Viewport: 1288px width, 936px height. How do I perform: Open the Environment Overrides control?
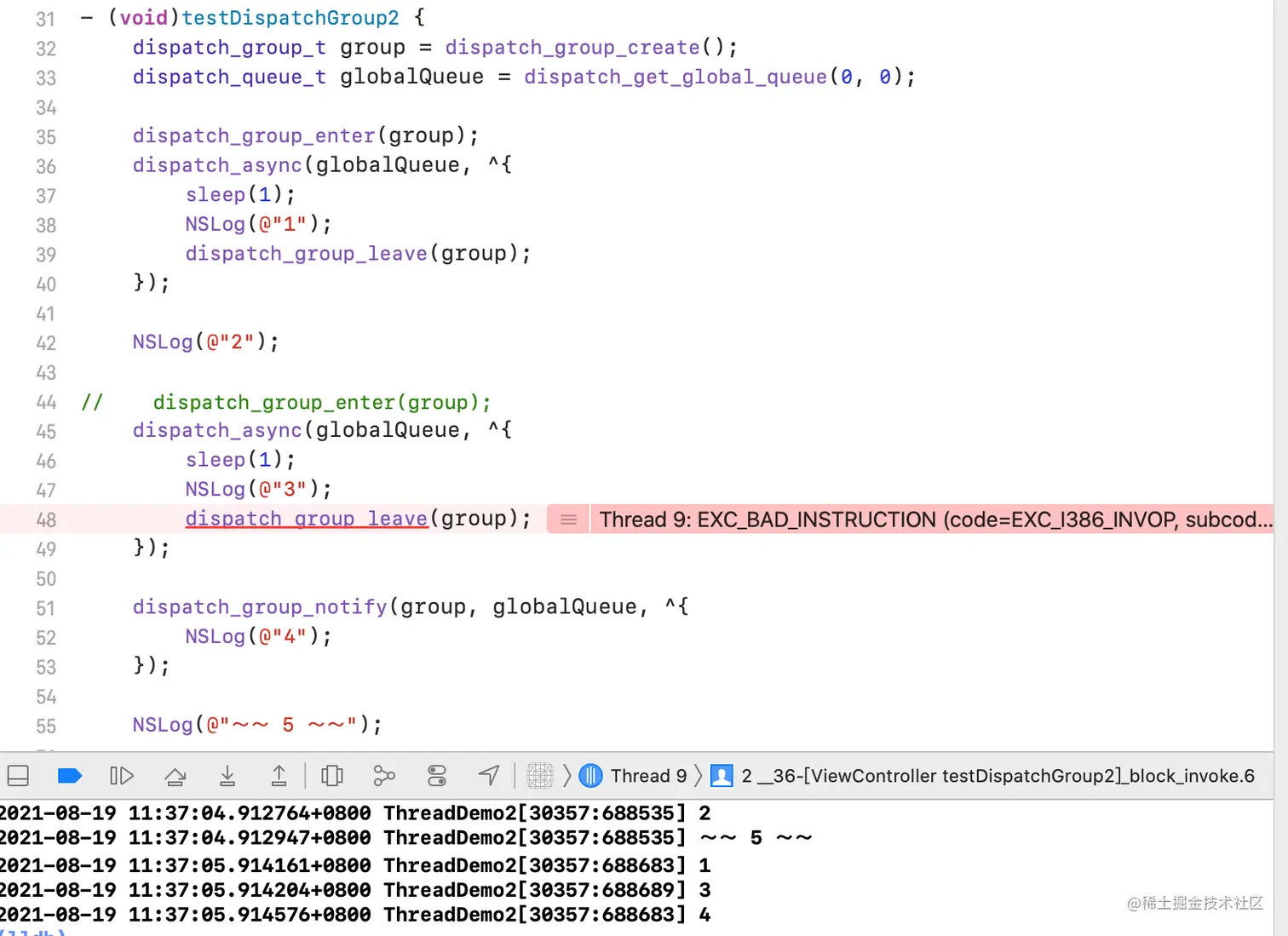pyautogui.click(x=437, y=776)
